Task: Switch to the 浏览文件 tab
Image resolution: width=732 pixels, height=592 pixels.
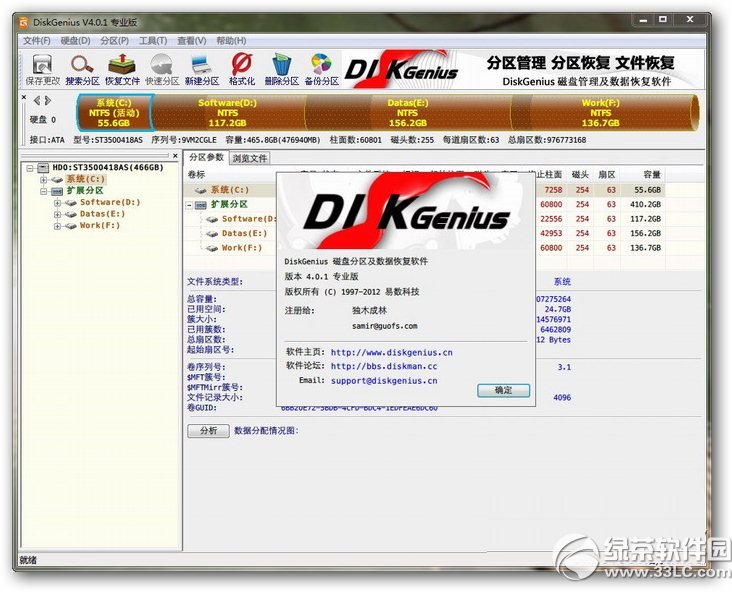Action: pos(250,158)
